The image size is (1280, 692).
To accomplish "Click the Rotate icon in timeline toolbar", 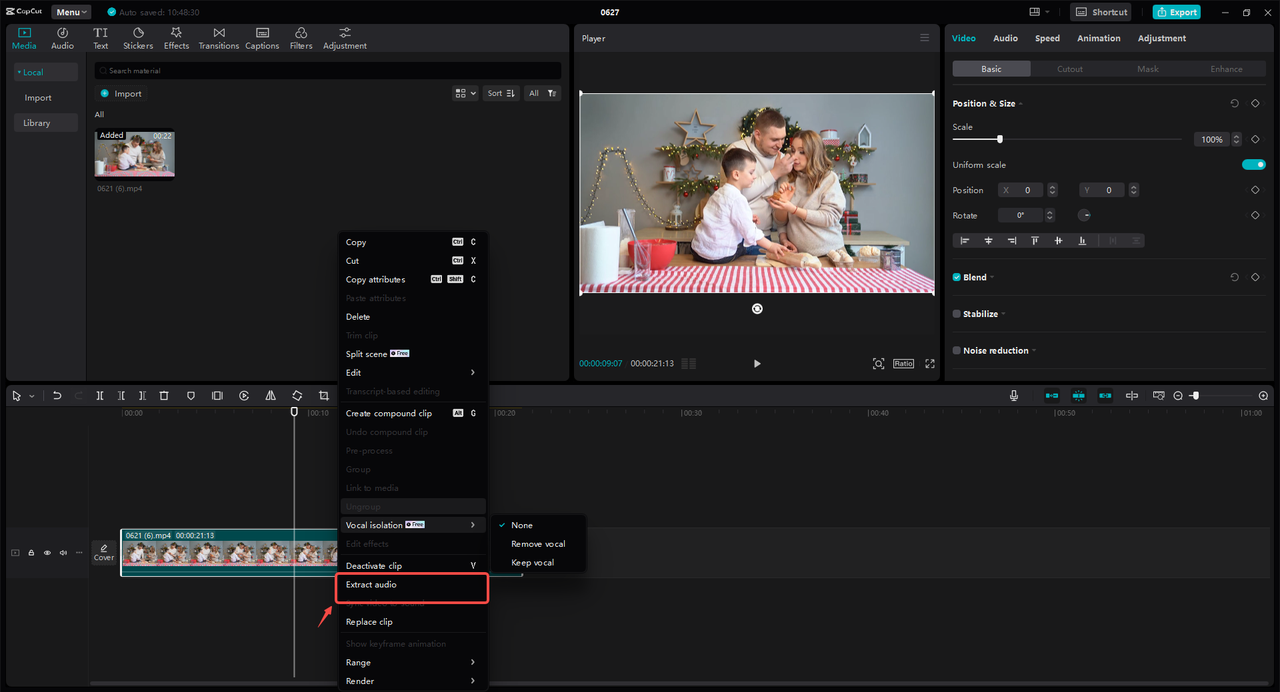I will click(297, 396).
